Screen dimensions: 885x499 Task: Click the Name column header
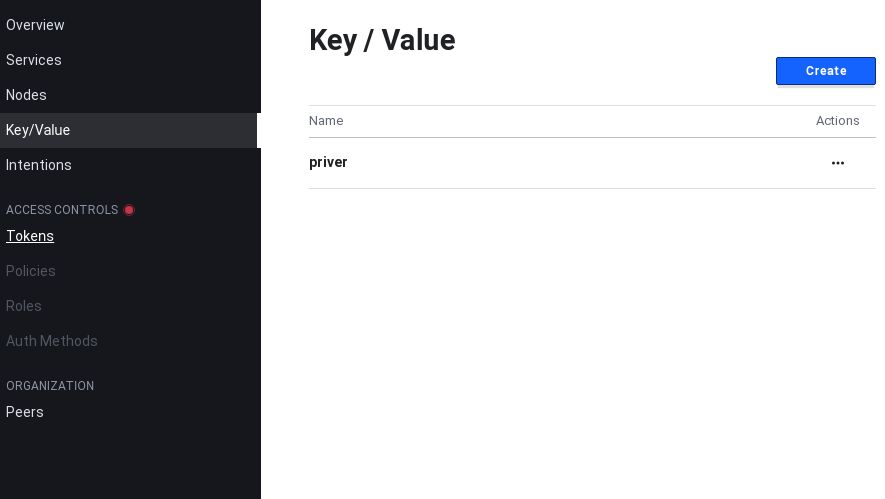[326, 121]
